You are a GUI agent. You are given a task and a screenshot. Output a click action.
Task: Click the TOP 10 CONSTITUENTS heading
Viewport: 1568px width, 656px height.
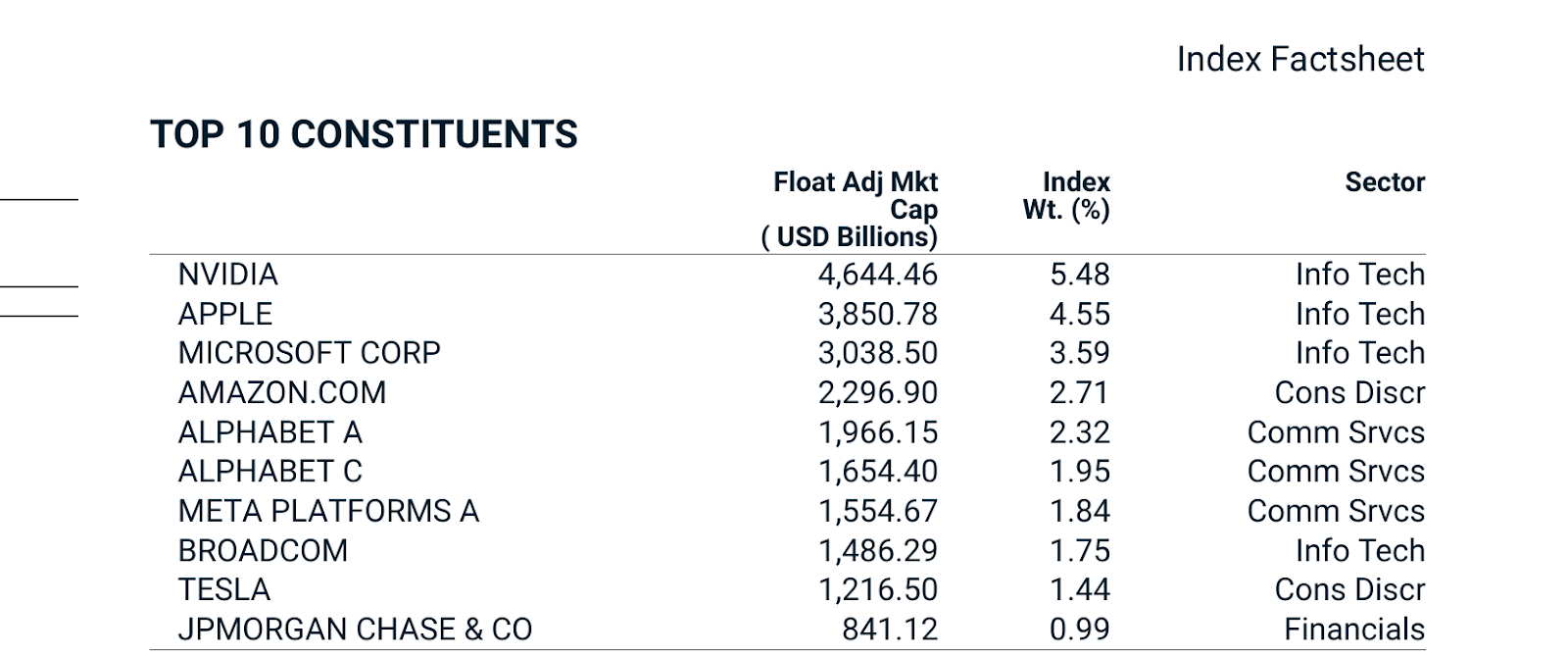[364, 134]
